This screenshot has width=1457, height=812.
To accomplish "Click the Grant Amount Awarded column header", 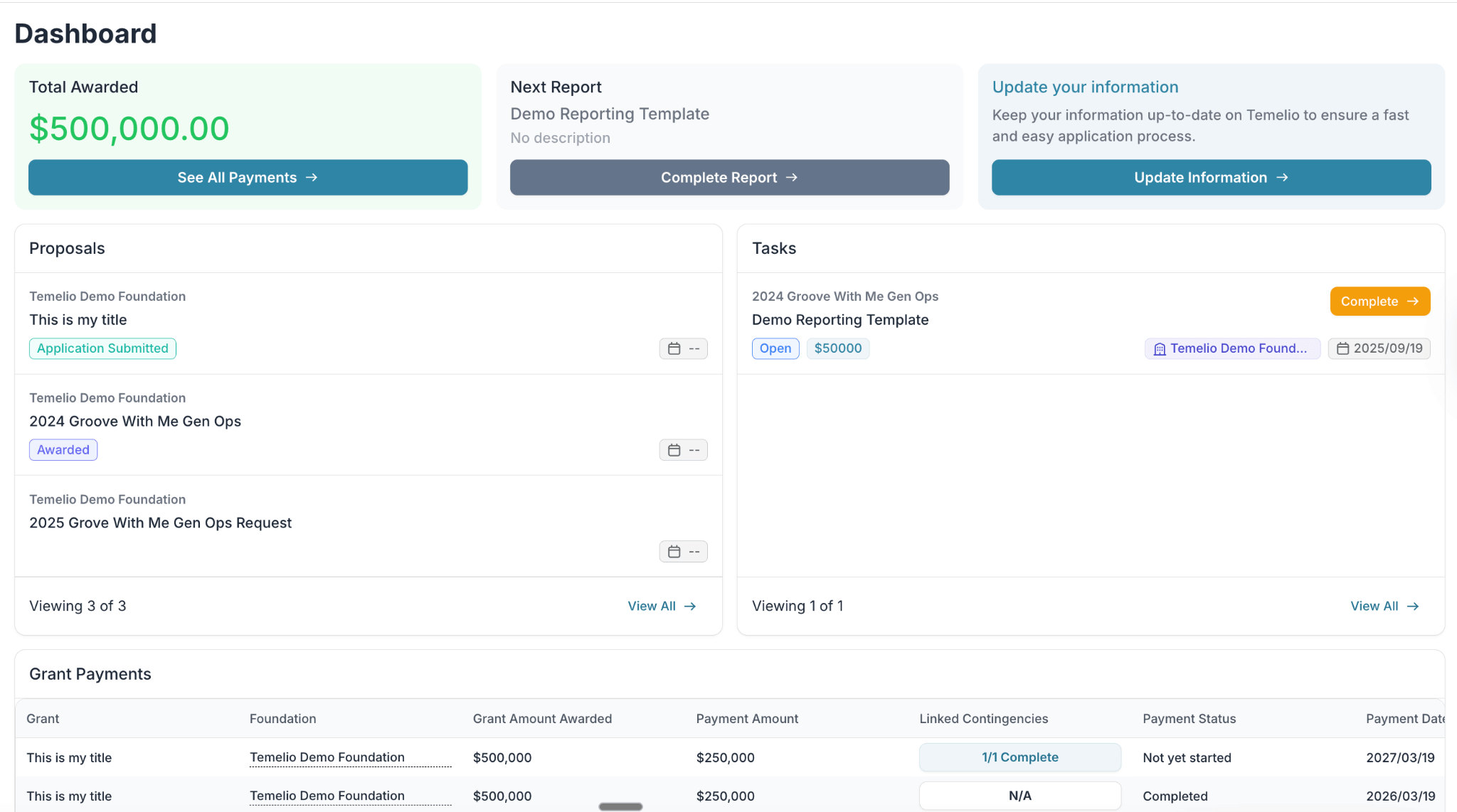I will (542, 719).
